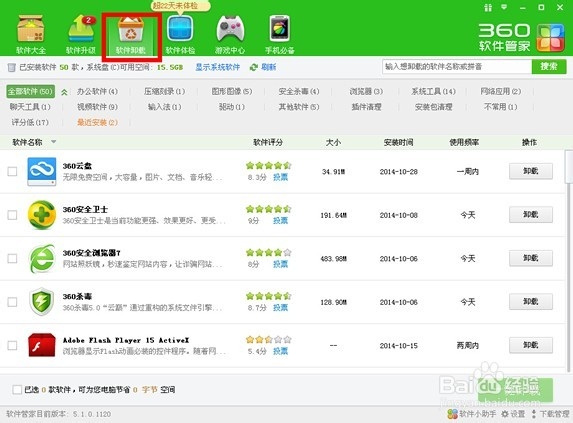Select the 网络应用(2) category

501,91
